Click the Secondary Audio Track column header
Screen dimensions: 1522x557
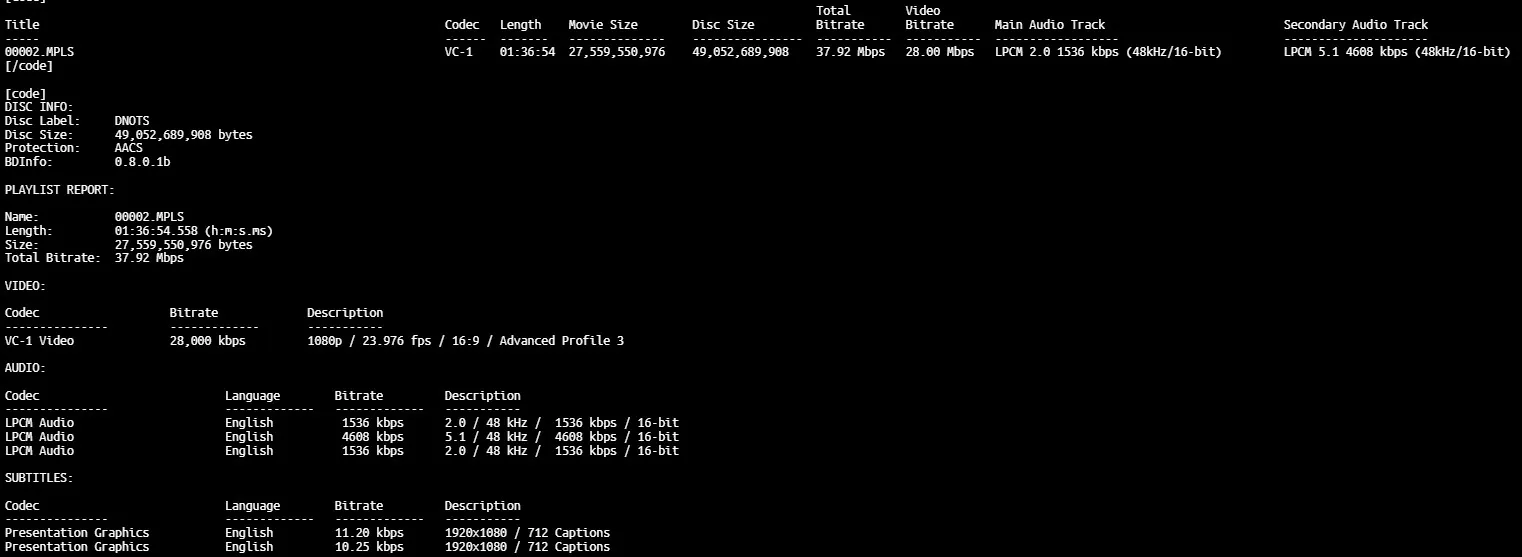click(x=1355, y=25)
